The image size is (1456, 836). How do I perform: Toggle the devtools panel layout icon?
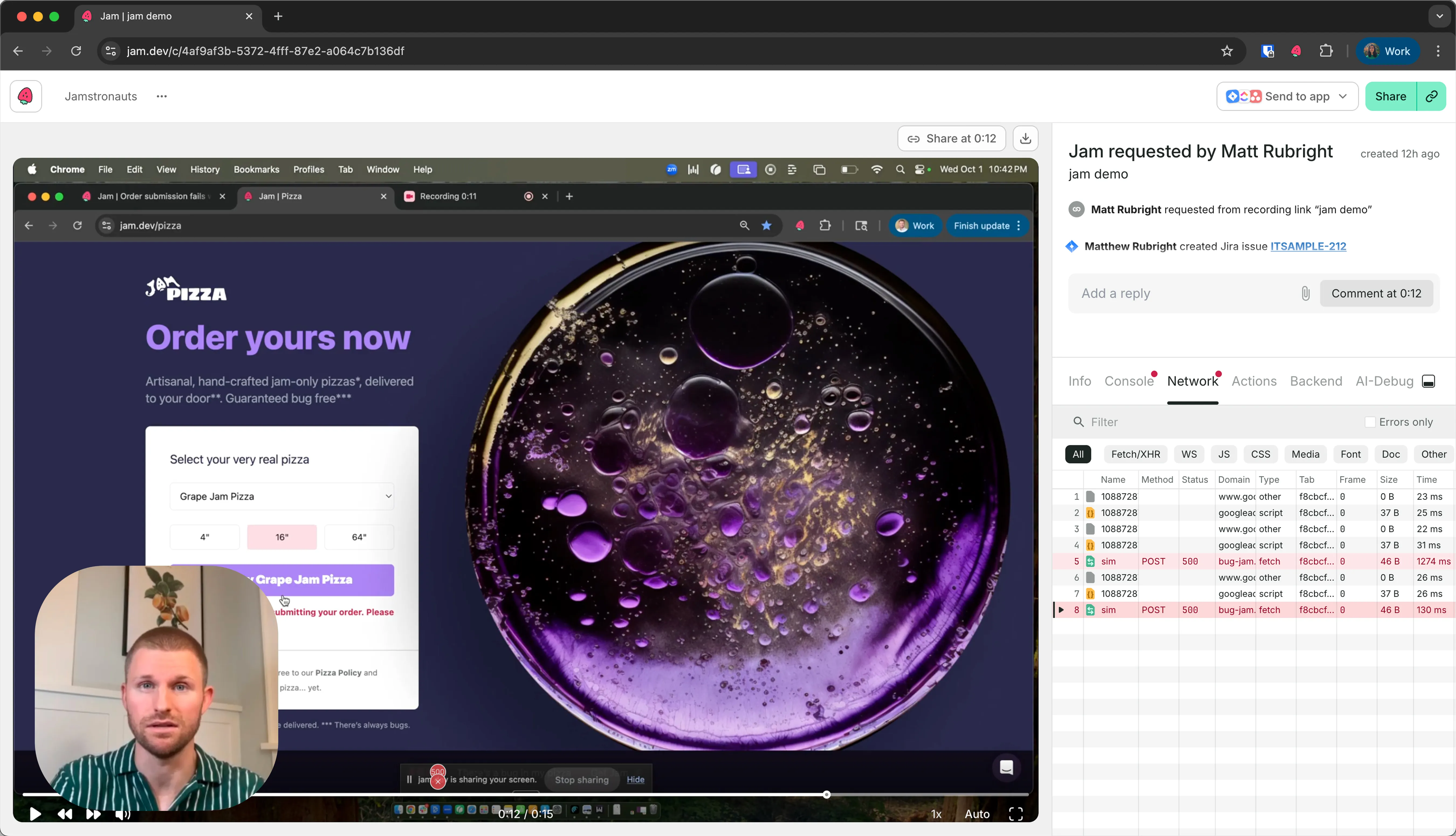click(1428, 381)
